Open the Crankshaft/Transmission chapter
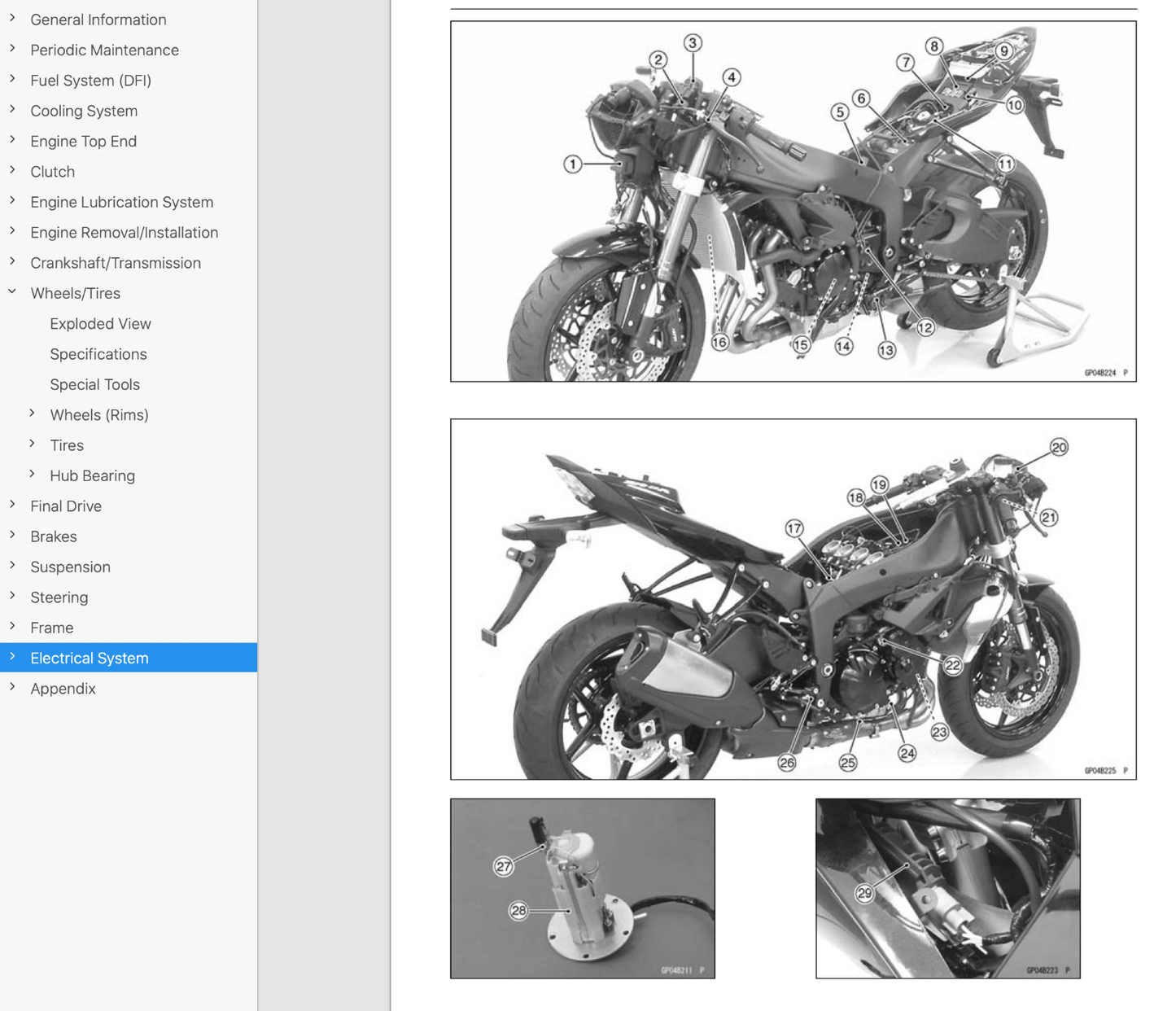Image resolution: width=1176 pixels, height=1011 pixels. pos(115,263)
